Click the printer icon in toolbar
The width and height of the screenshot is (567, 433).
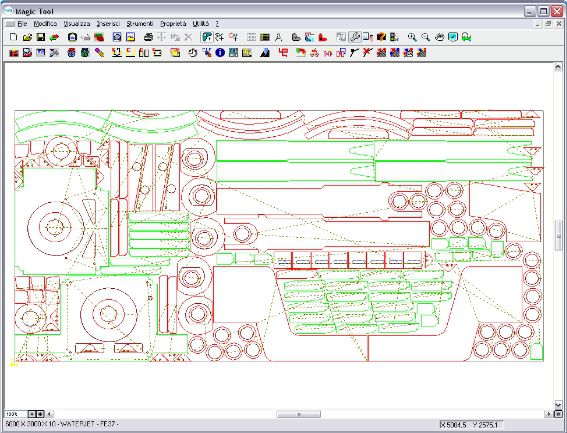pos(148,37)
